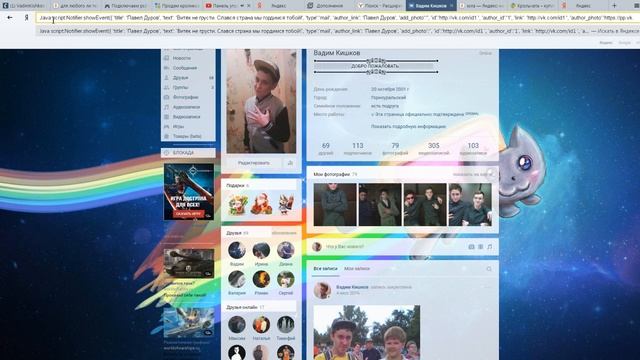Select the Все записи wall tab
640x360 pixels.
pos(325,269)
